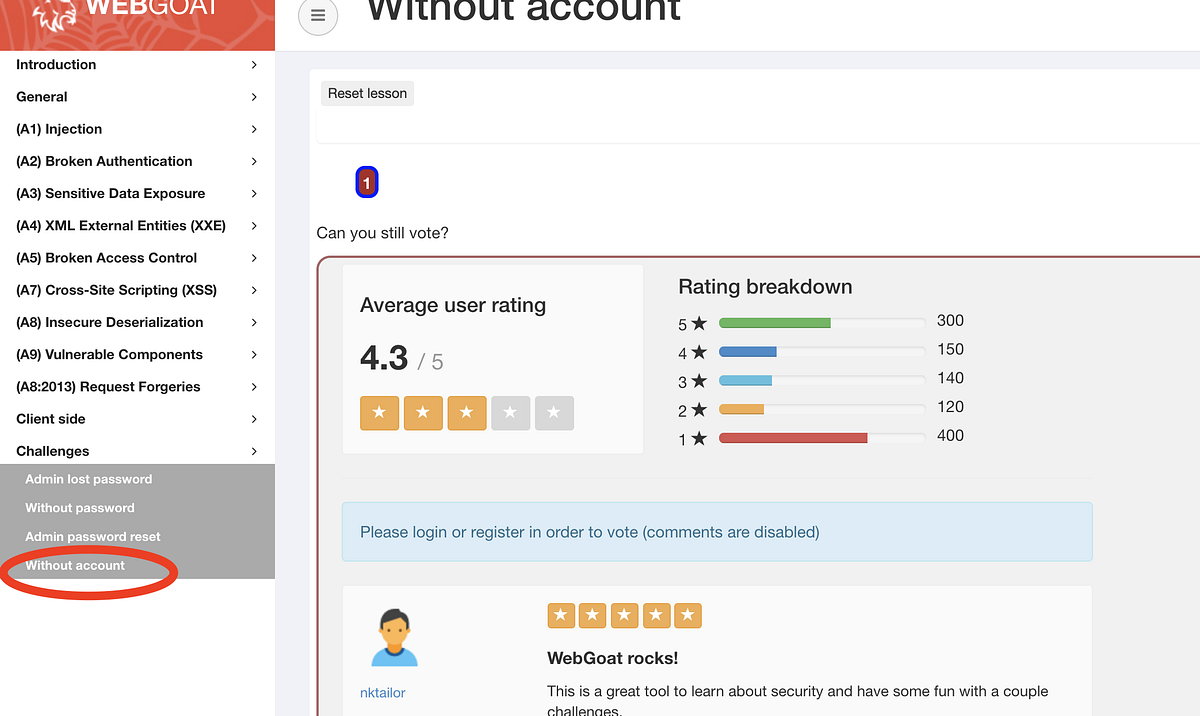Image resolution: width=1200 pixels, height=716 pixels.
Task: Click the fifth star on nktailor's review
Action: pos(688,615)
